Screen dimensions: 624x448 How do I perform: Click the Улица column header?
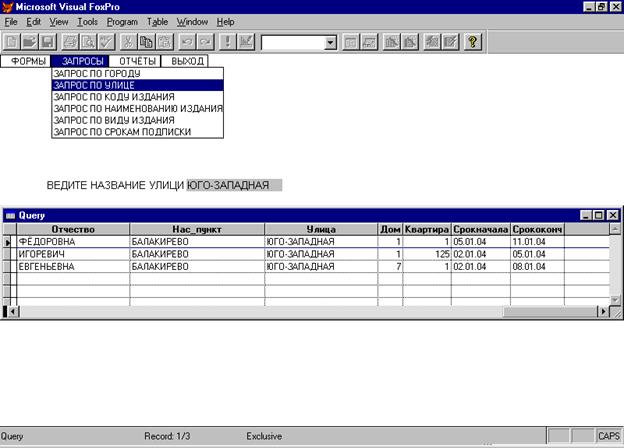point(320,229)
